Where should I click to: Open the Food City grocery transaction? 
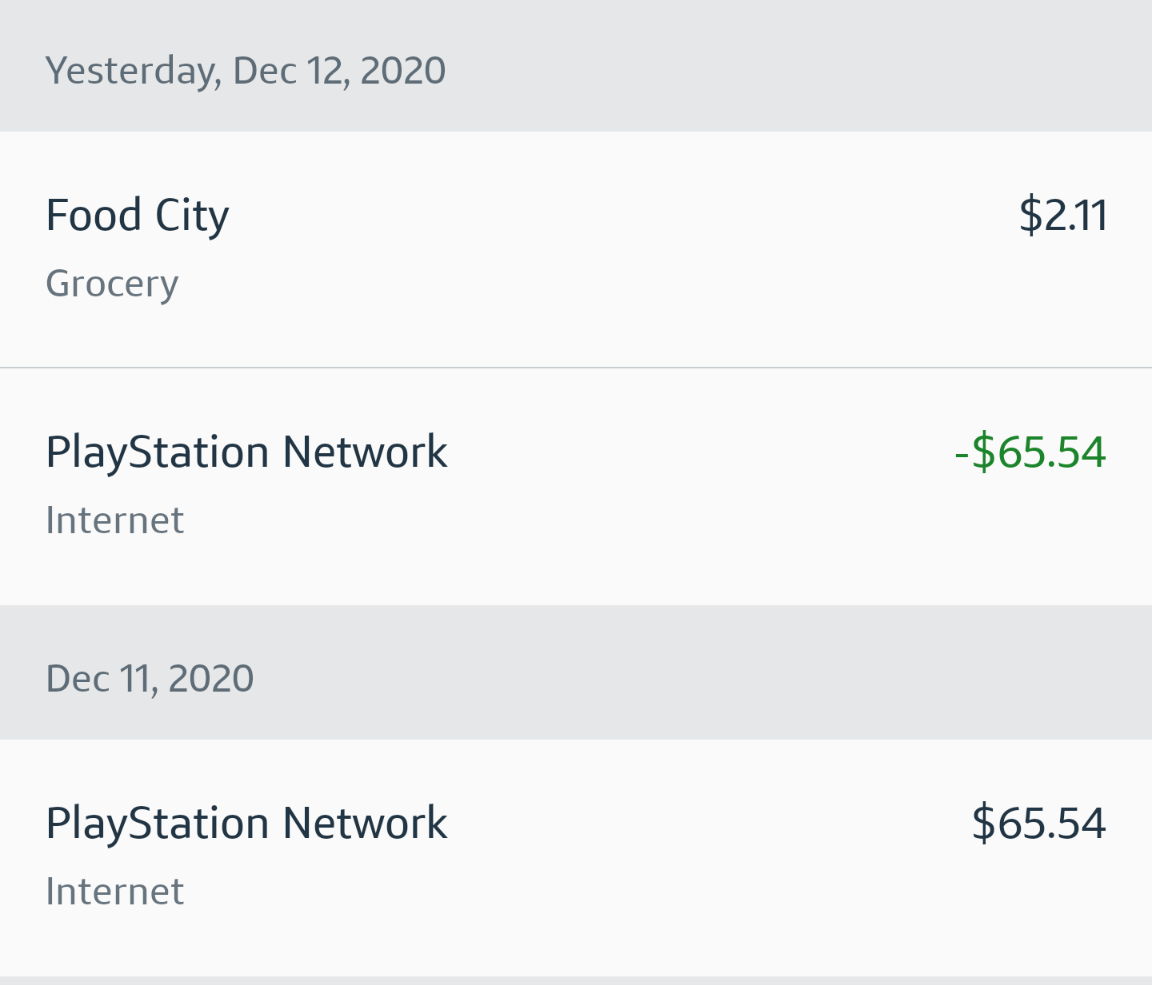coord(576,249)
